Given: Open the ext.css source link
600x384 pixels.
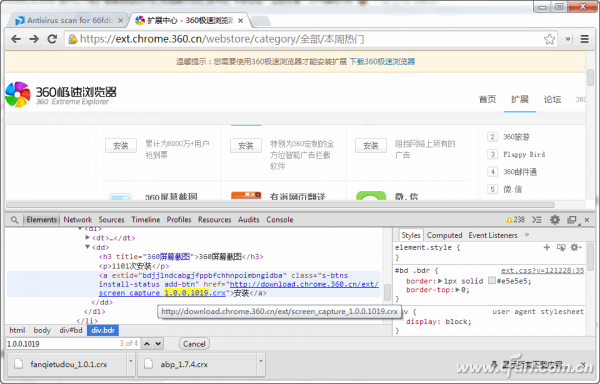Looking at the screenshot, I should point(543,271).
